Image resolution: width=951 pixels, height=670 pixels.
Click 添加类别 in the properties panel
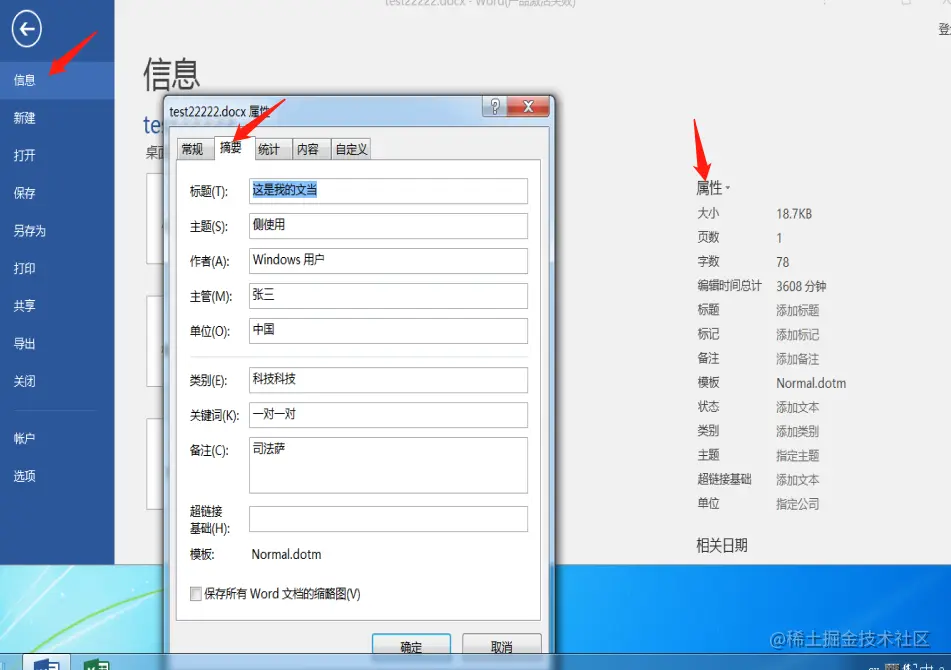pos(798,432)
